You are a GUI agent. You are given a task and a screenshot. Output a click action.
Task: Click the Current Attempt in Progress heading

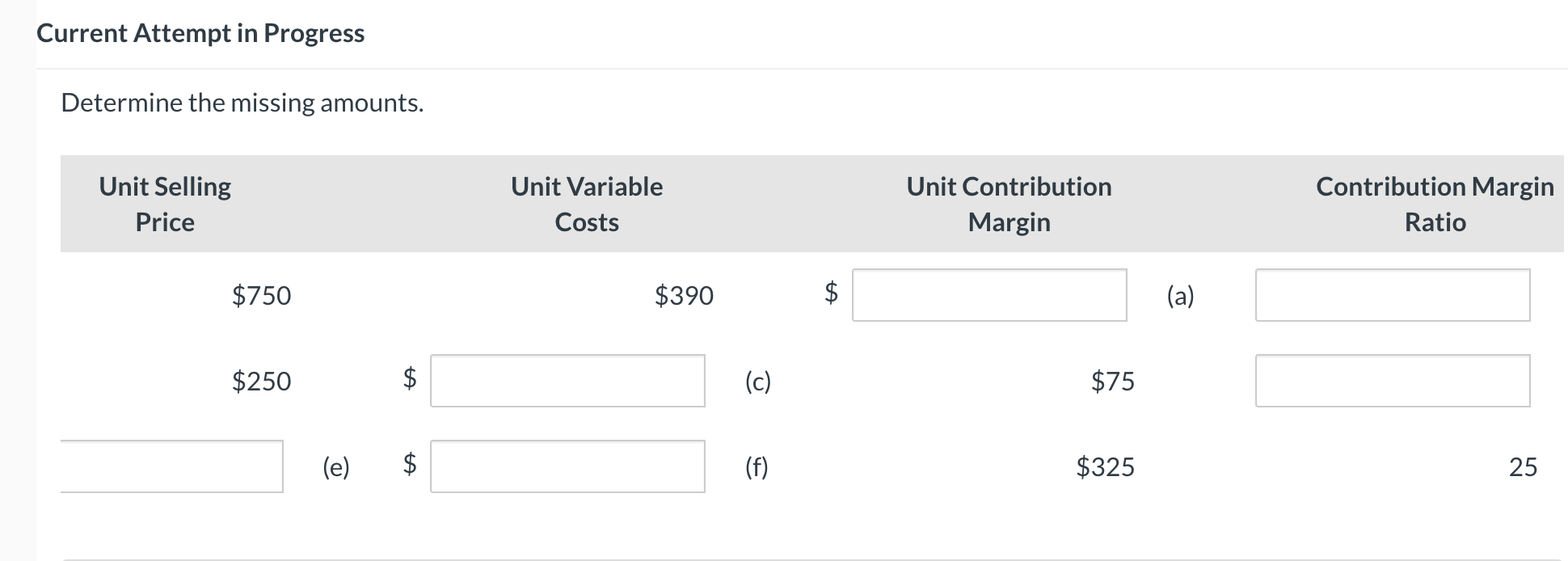click(x=200, y=33)
